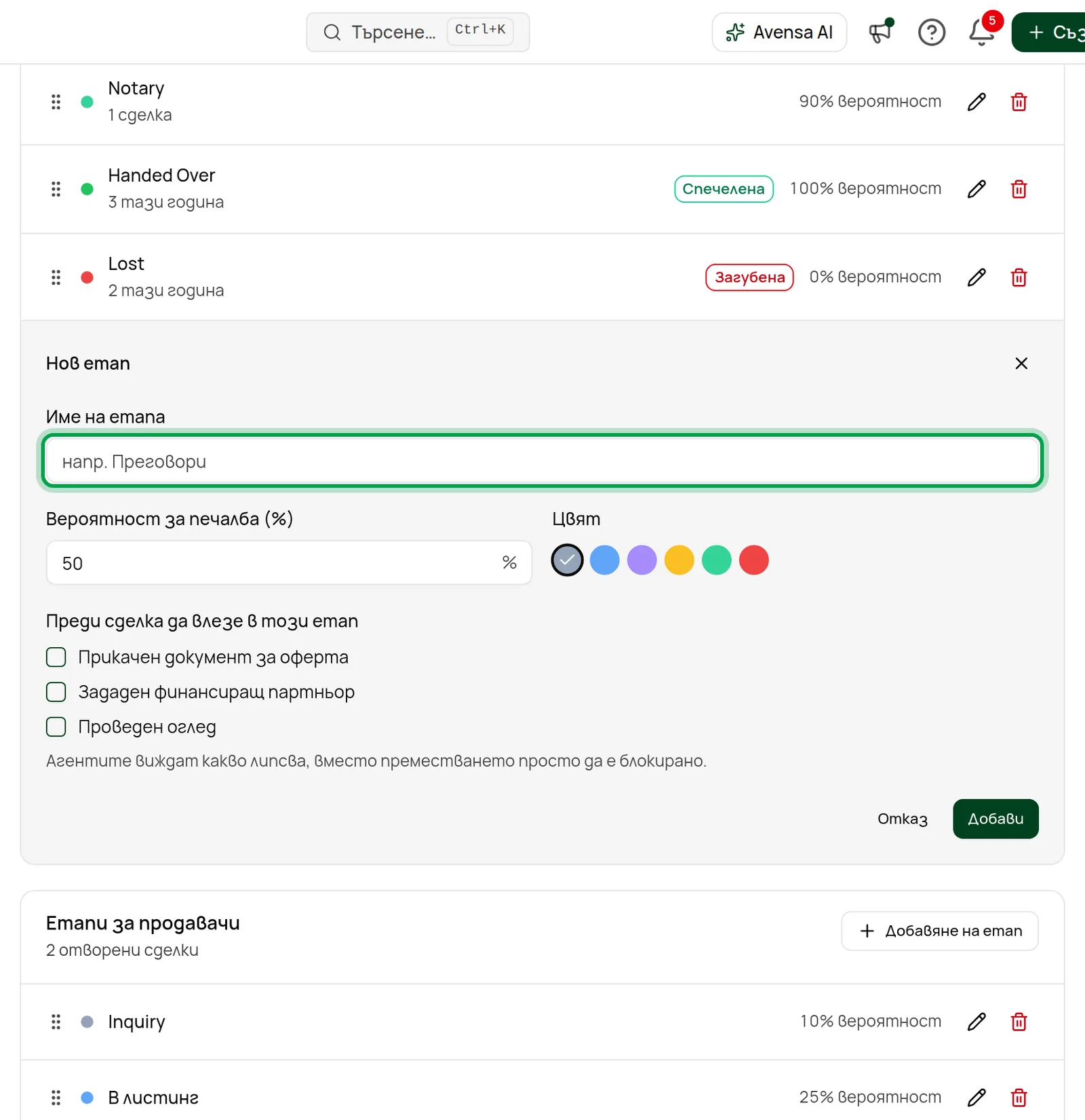Click the 90% вероятност text

tap(870, 102)
